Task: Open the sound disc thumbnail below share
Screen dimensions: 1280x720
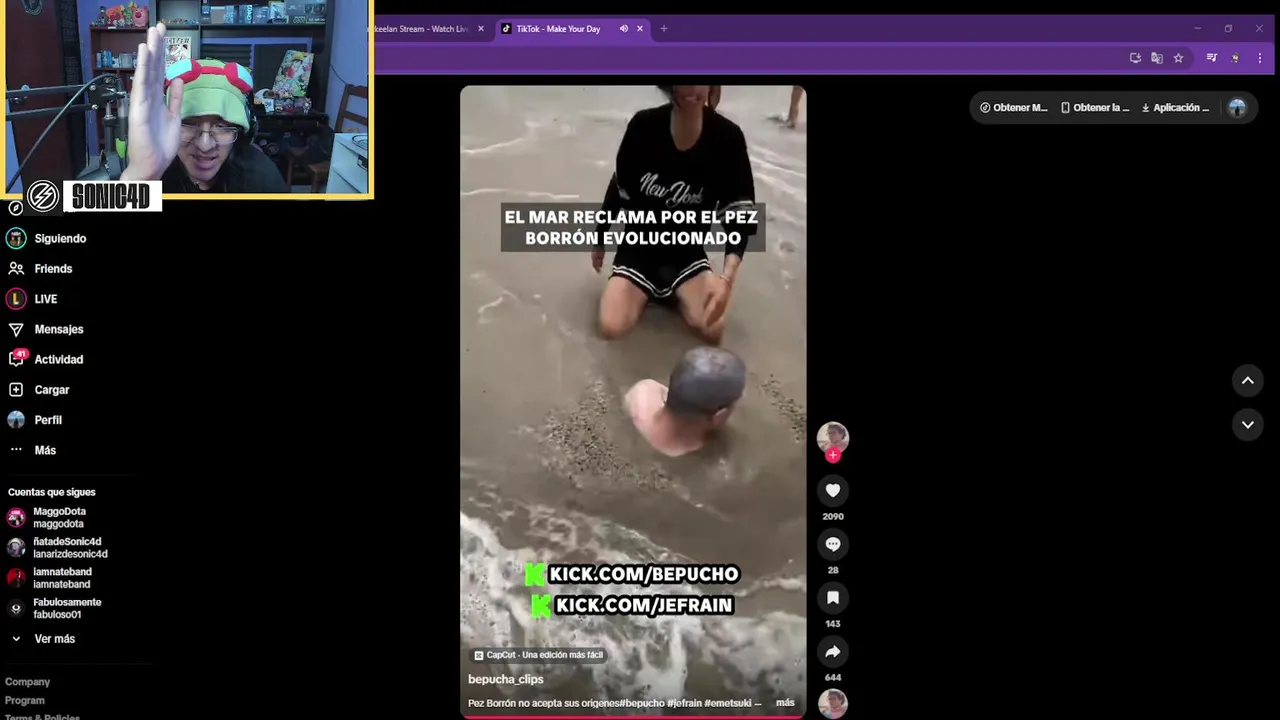Action: [832, 703]
